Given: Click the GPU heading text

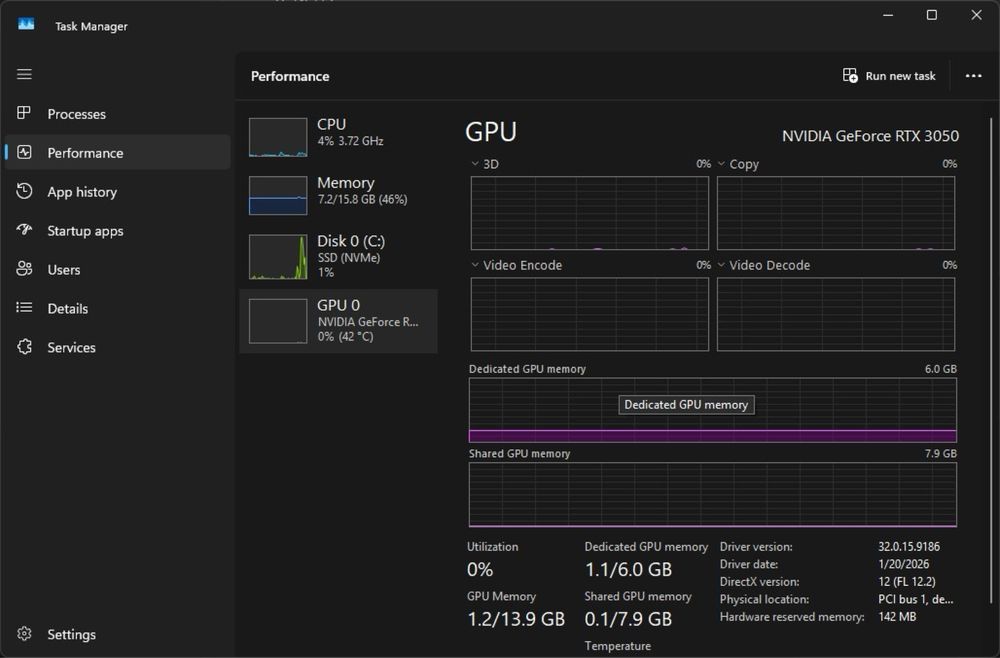Looking at the screenshot, I should coord(490,132).
